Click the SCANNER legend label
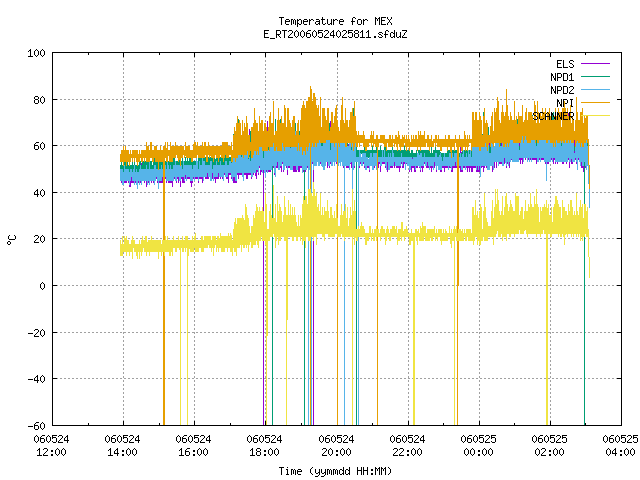This screenshot has width=640, height=480. [x=553, y=116]
